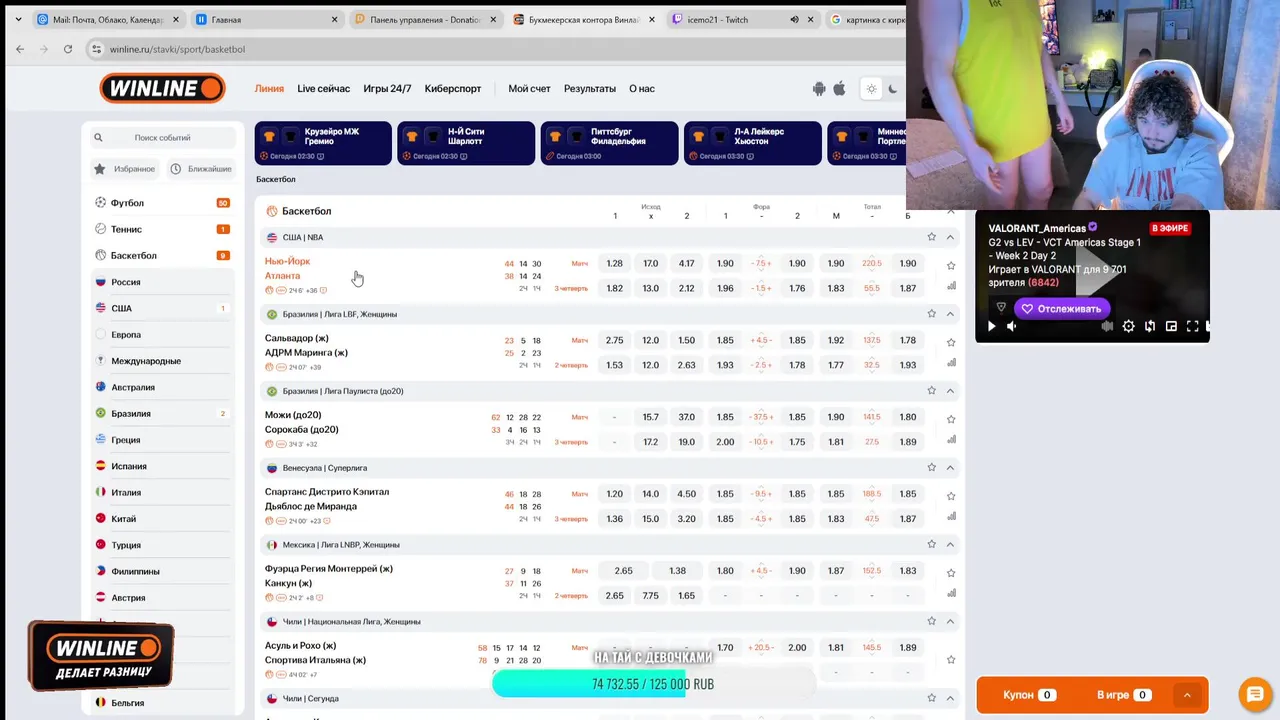Viewport: 1280px width, 720px height.
Task: Click the Италия flag icon
Action: [101, 492]
